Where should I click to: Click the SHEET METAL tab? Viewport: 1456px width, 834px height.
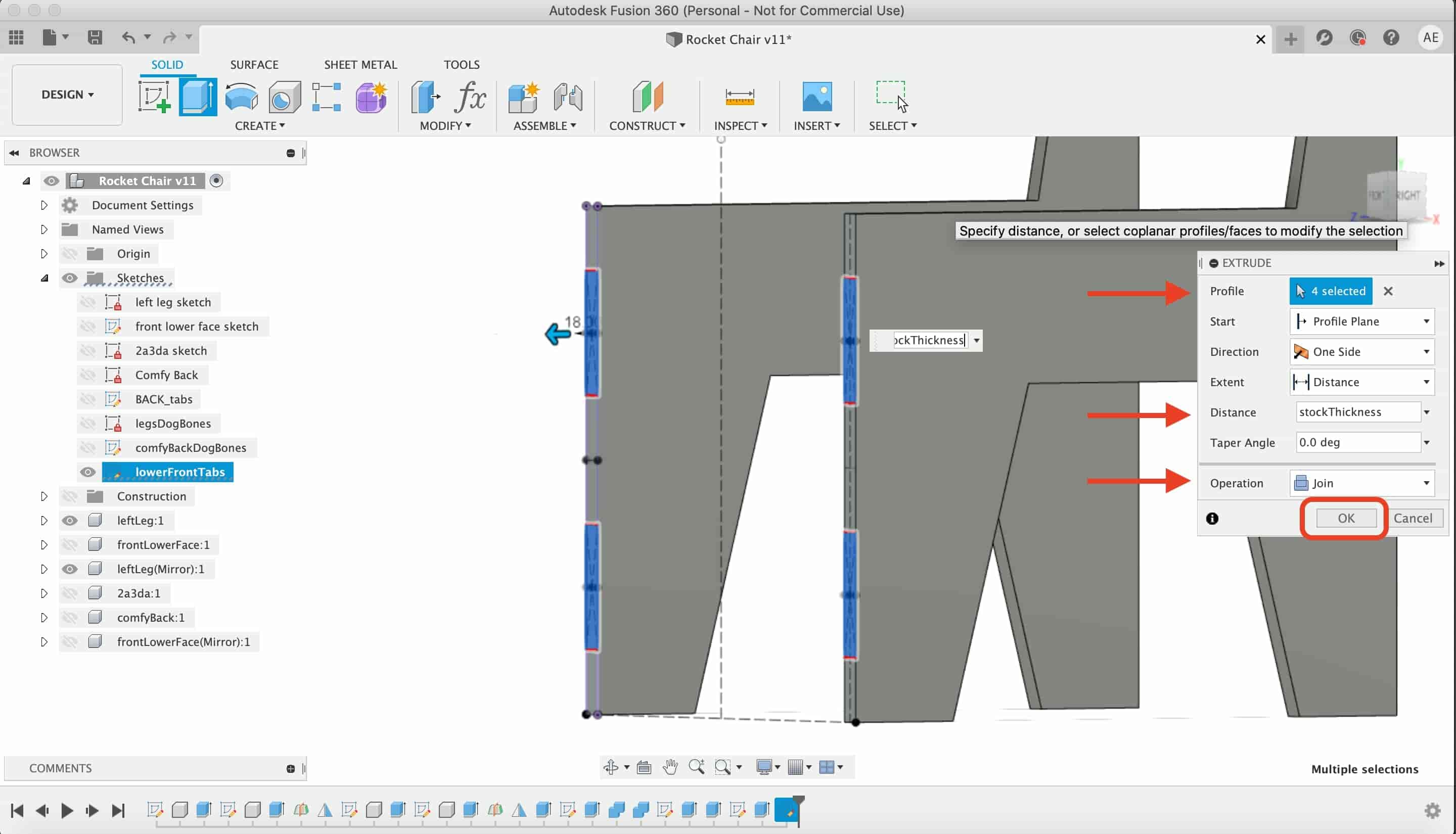pos(360,64)
